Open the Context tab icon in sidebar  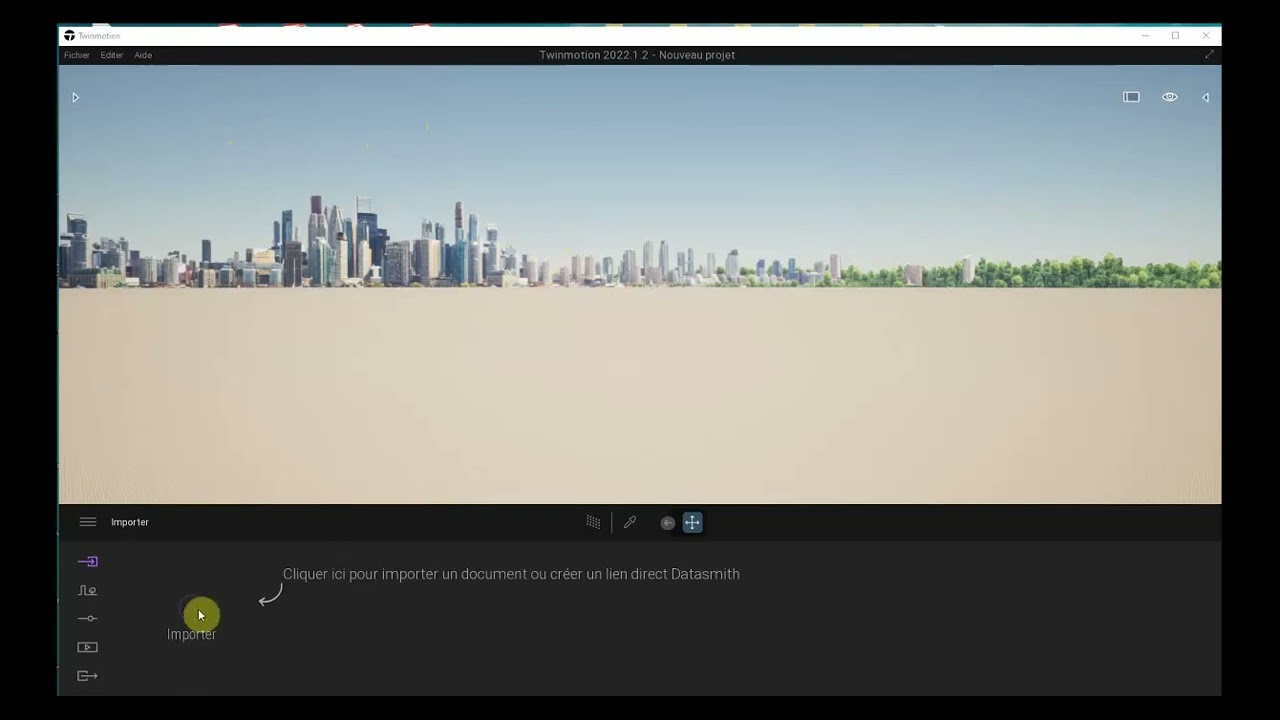click(x=88, y=590)
